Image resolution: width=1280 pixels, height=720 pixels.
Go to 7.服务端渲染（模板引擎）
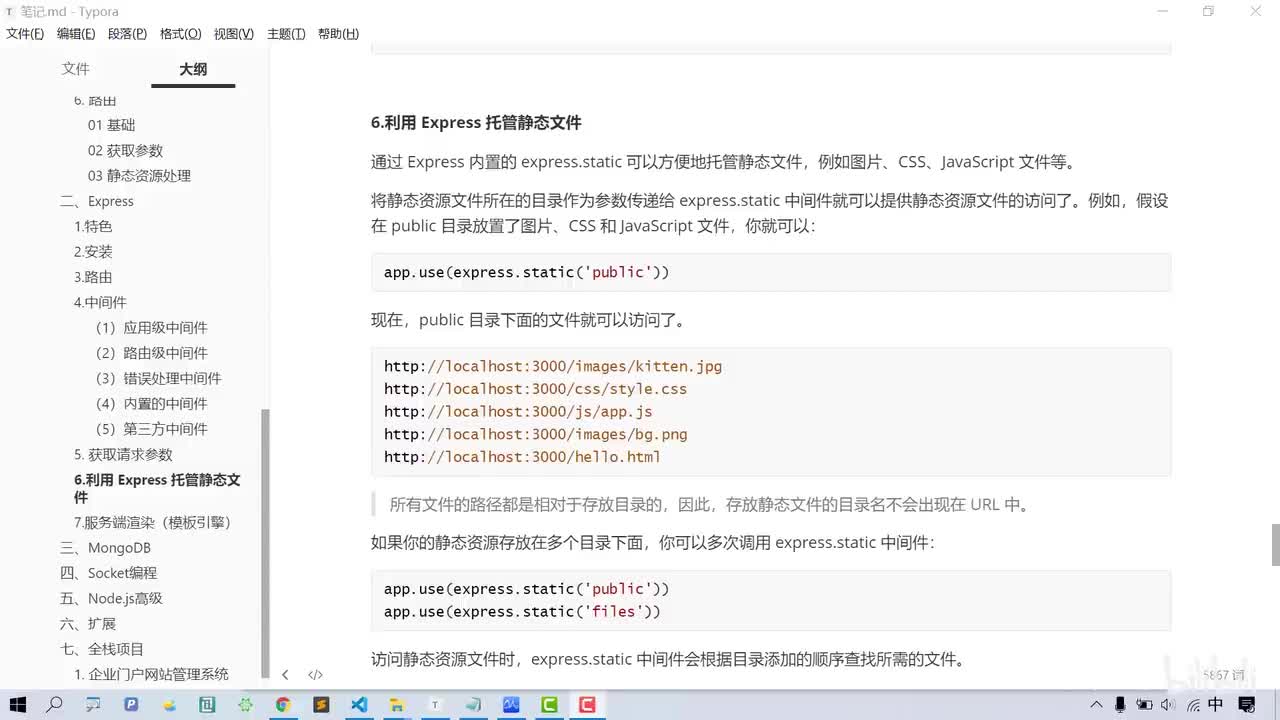[x=153, y=522]
